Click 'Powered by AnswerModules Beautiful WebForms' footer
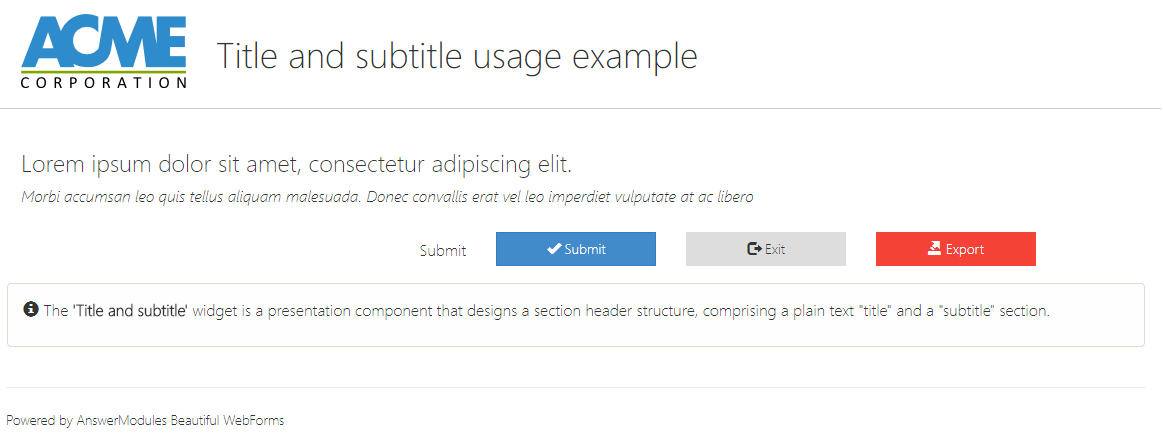Screen dimensions: 1163x445 (x=145, y=421)
